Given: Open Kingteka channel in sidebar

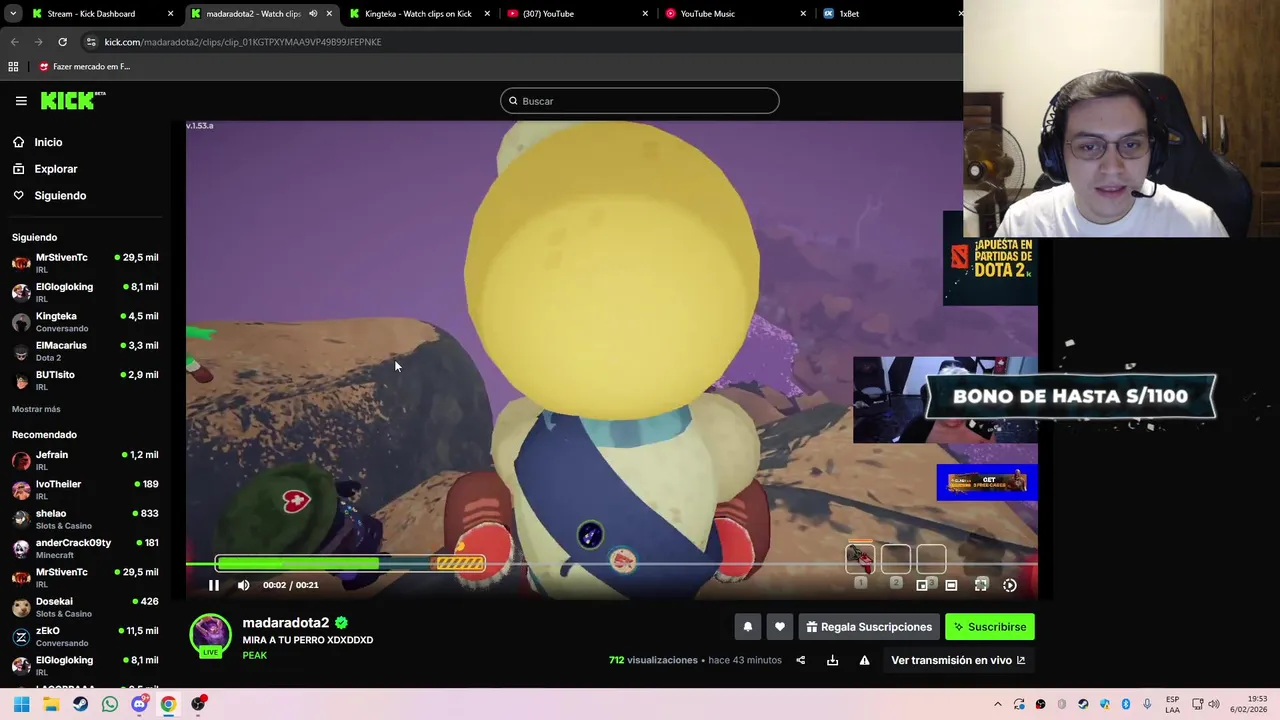Looking at the screenshot, I should [84, 321].
